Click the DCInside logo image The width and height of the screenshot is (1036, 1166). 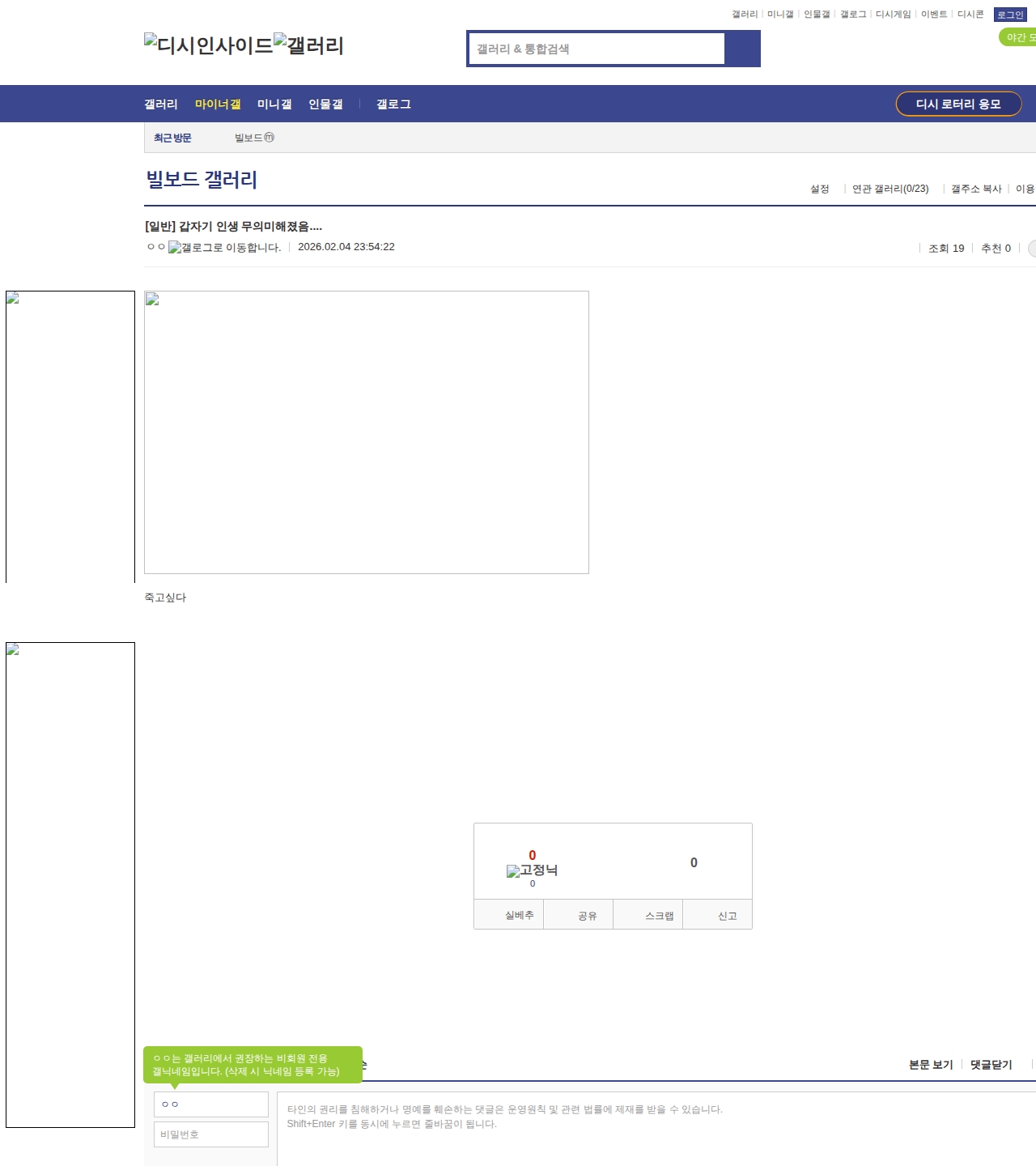(209, 45)
